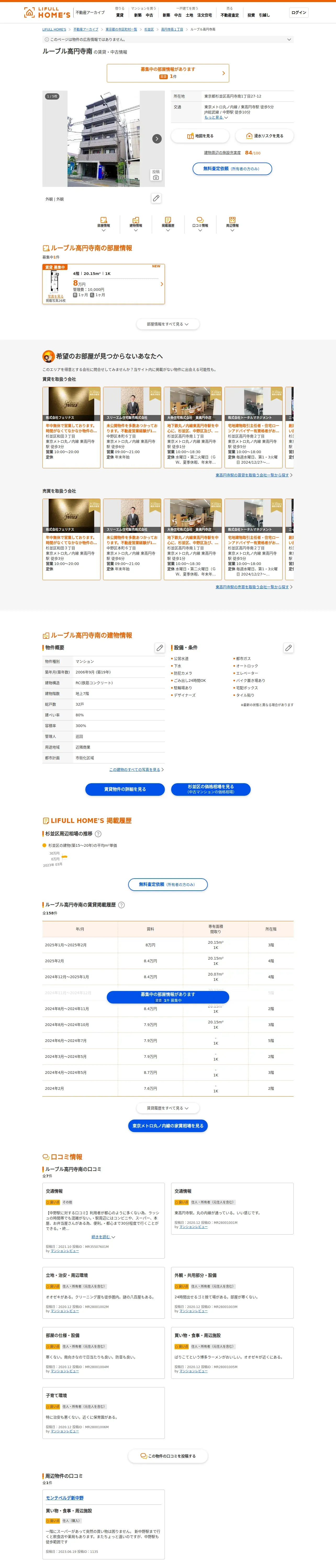This screenshot has height=1568, width=336.
Task: Click the 投稿 camera photo-upload icon
Action: pos(156,175)
